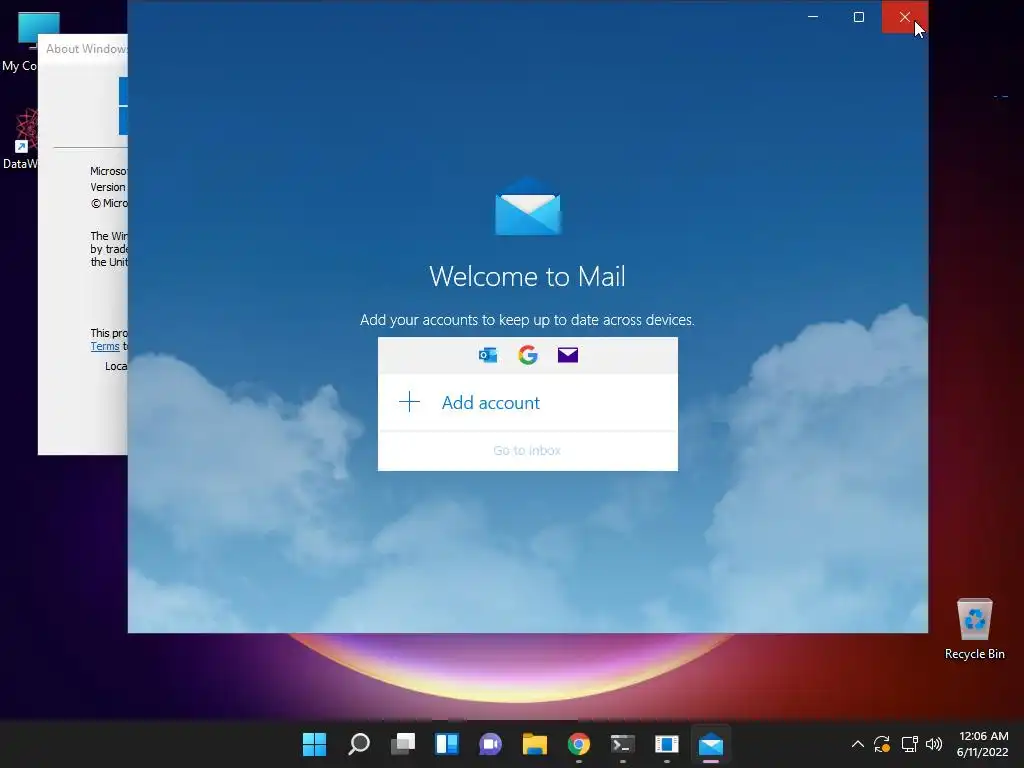Screen dimensions: 1024x768
Task: Open taskbar Search
Action: (359, 743)
